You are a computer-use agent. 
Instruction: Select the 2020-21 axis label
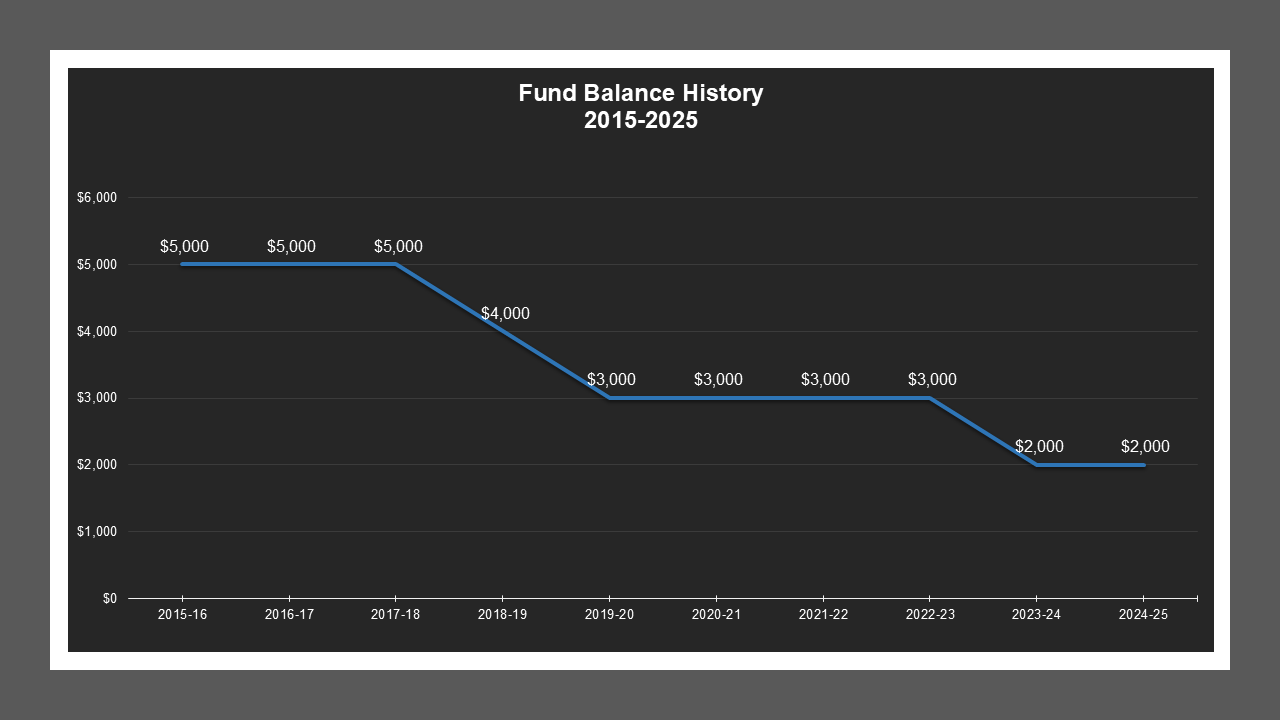click(x=717, y=615)
